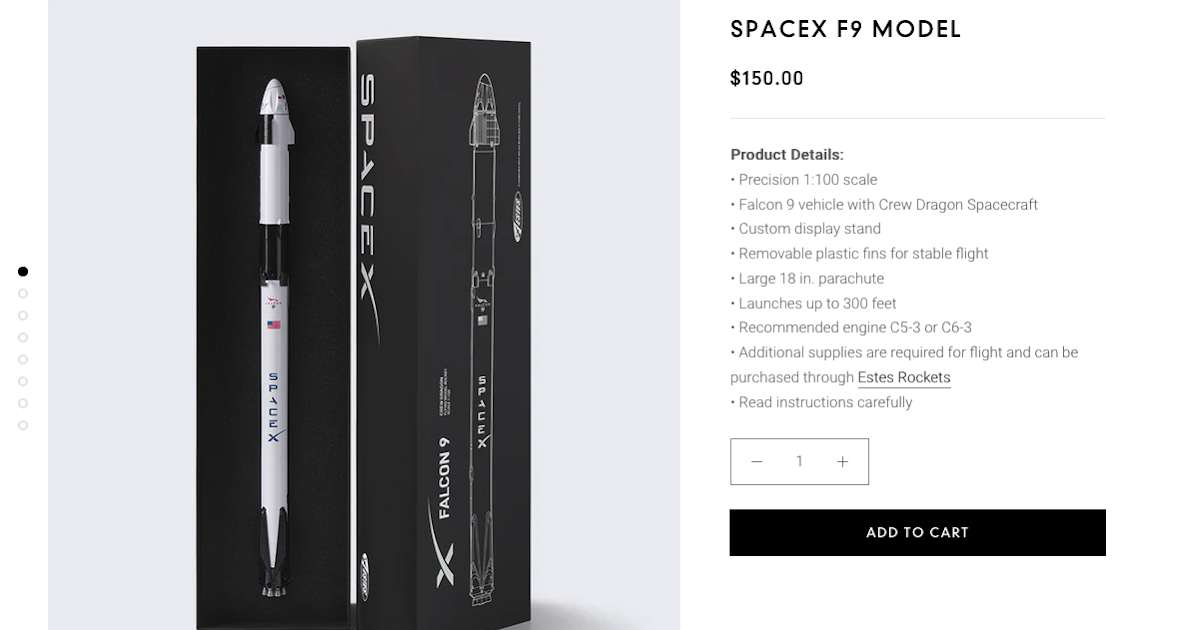The image size is (1200, 630).
Task: Show the fourth gallery image via its dot
Action: click(x=23, y=337)
